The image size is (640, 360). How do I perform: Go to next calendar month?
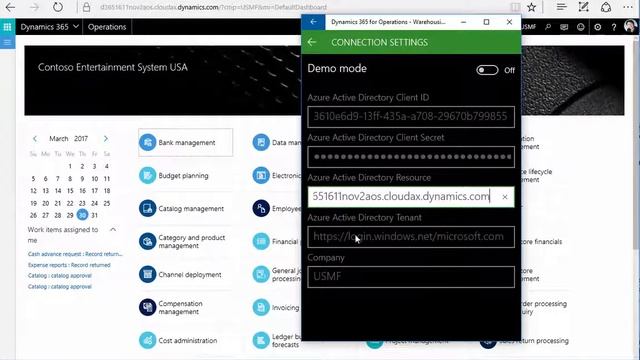pyautogui.click(x=106, y=139)
